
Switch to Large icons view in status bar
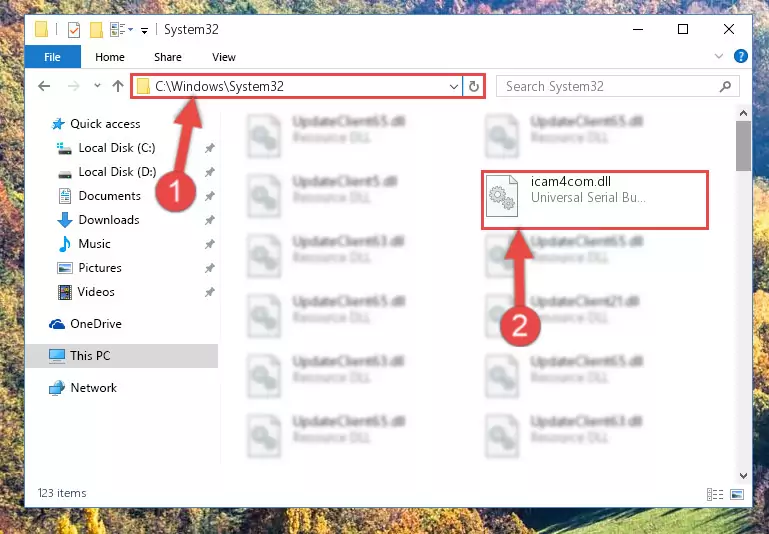737,494
